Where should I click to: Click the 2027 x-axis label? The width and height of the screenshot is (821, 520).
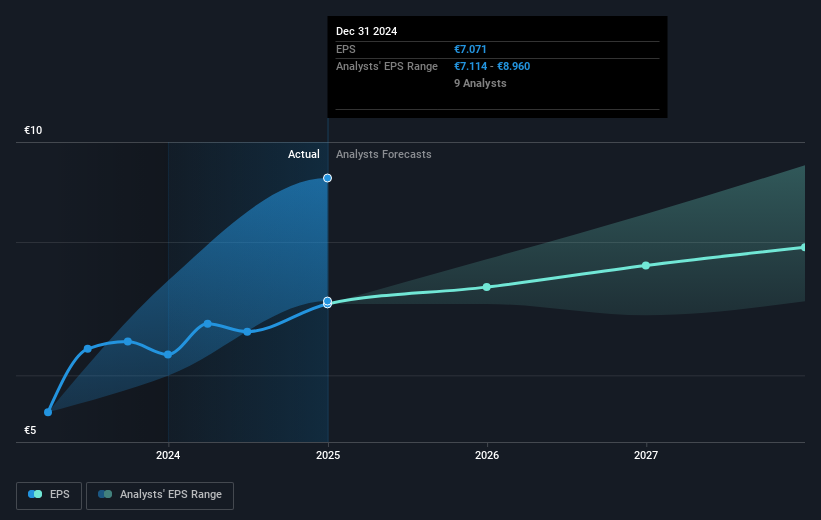(x=646, y=455)
